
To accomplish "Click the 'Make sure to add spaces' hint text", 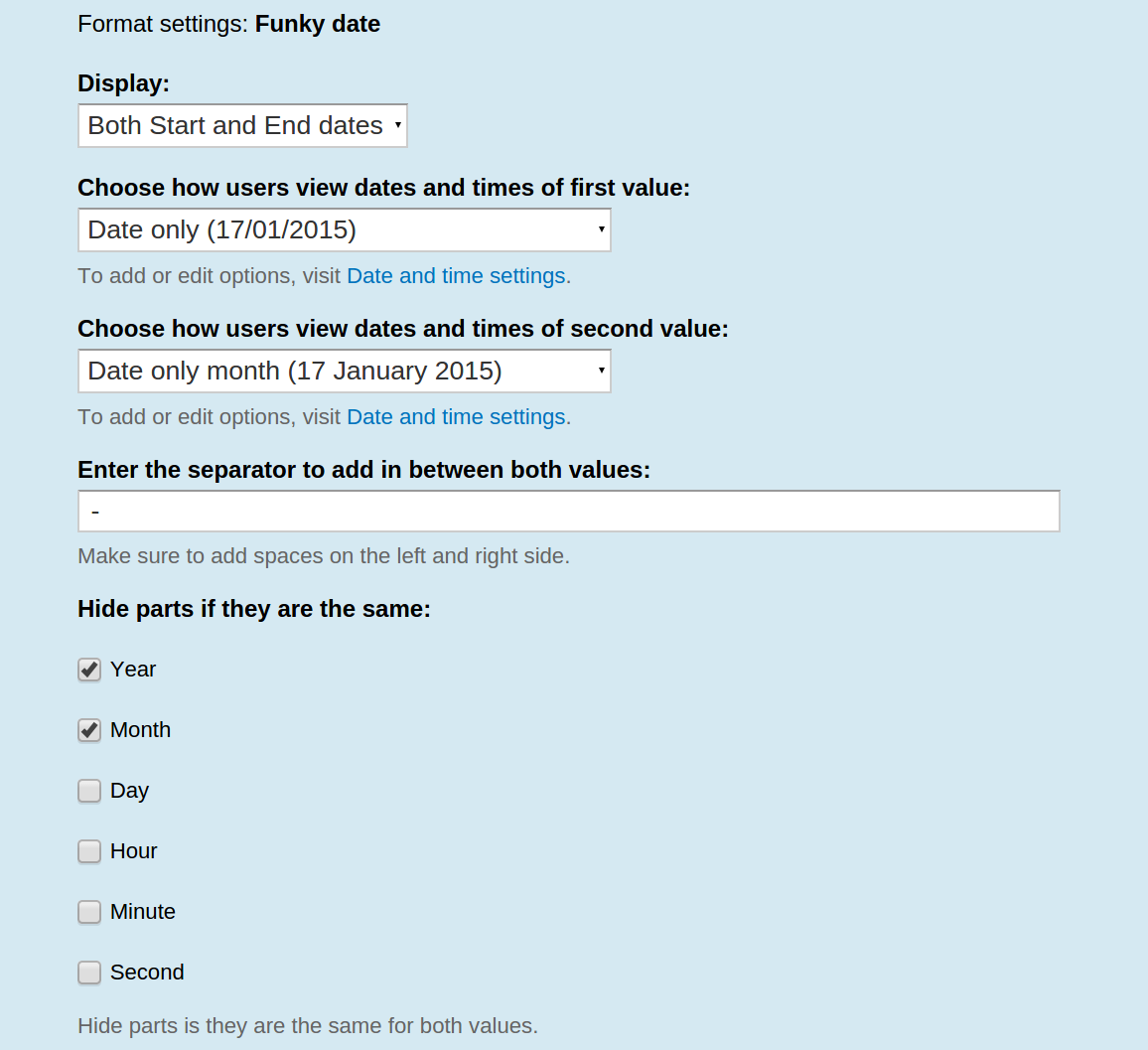I will pyautogui.click(x=323, y=556).
